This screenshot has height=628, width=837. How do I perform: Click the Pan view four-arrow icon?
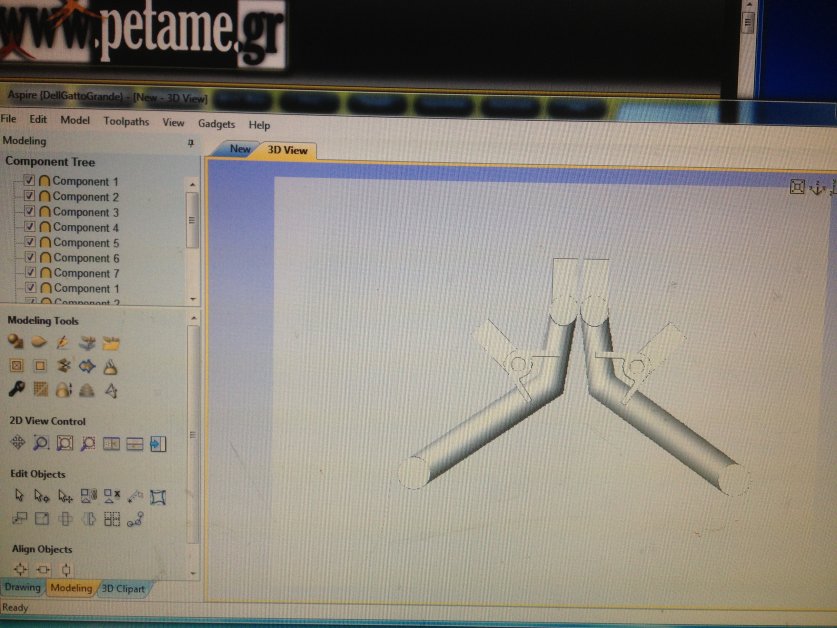click(x=17, y=443)
